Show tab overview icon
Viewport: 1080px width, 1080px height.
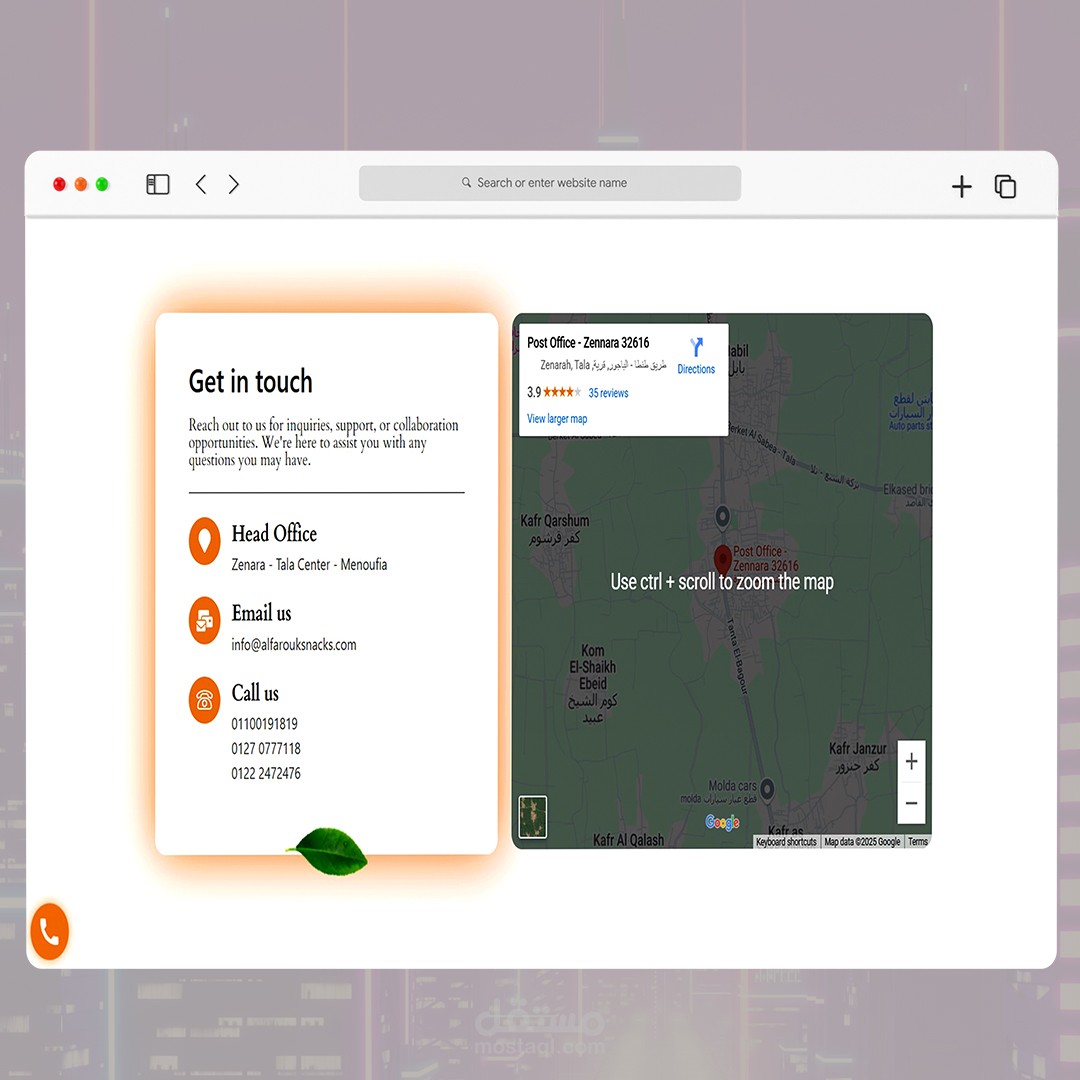click(x=1005, y=186)
